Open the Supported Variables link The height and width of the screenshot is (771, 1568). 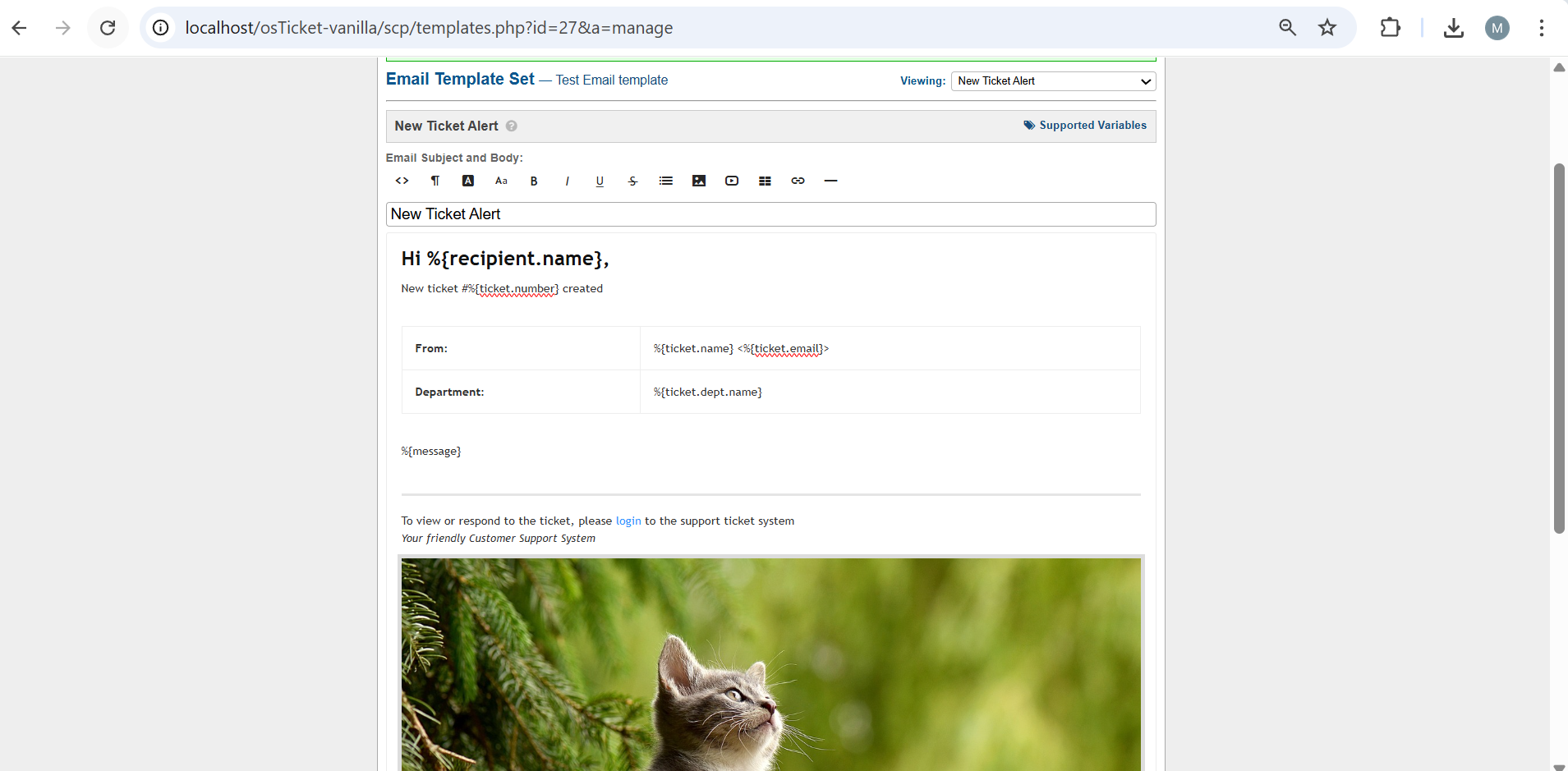[1092, 126]
